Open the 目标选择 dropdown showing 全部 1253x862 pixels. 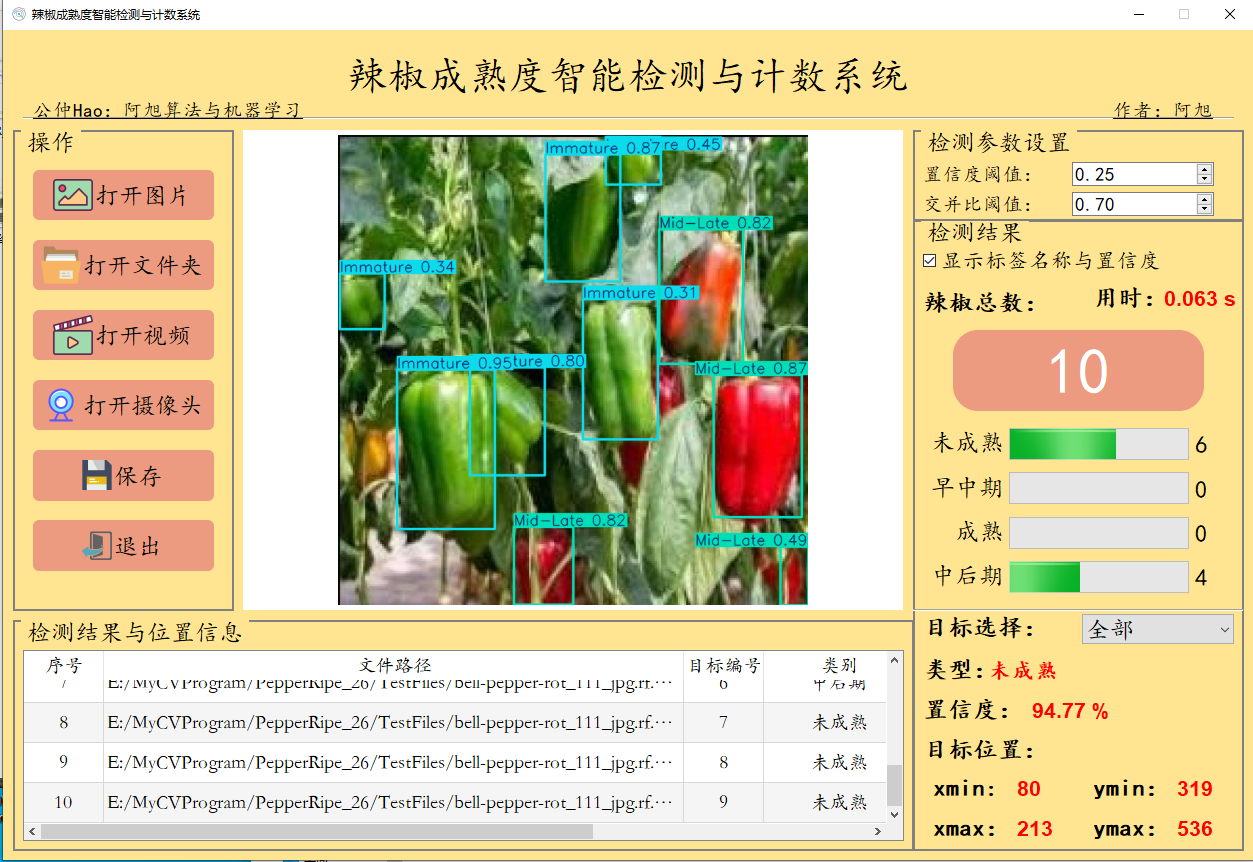[1157, 629]
